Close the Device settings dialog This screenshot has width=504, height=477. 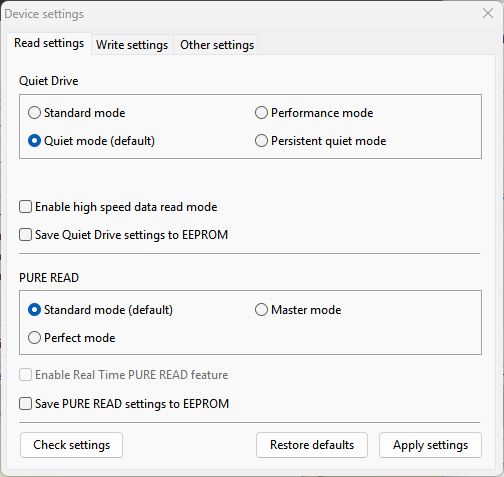[x=488, y=13]
